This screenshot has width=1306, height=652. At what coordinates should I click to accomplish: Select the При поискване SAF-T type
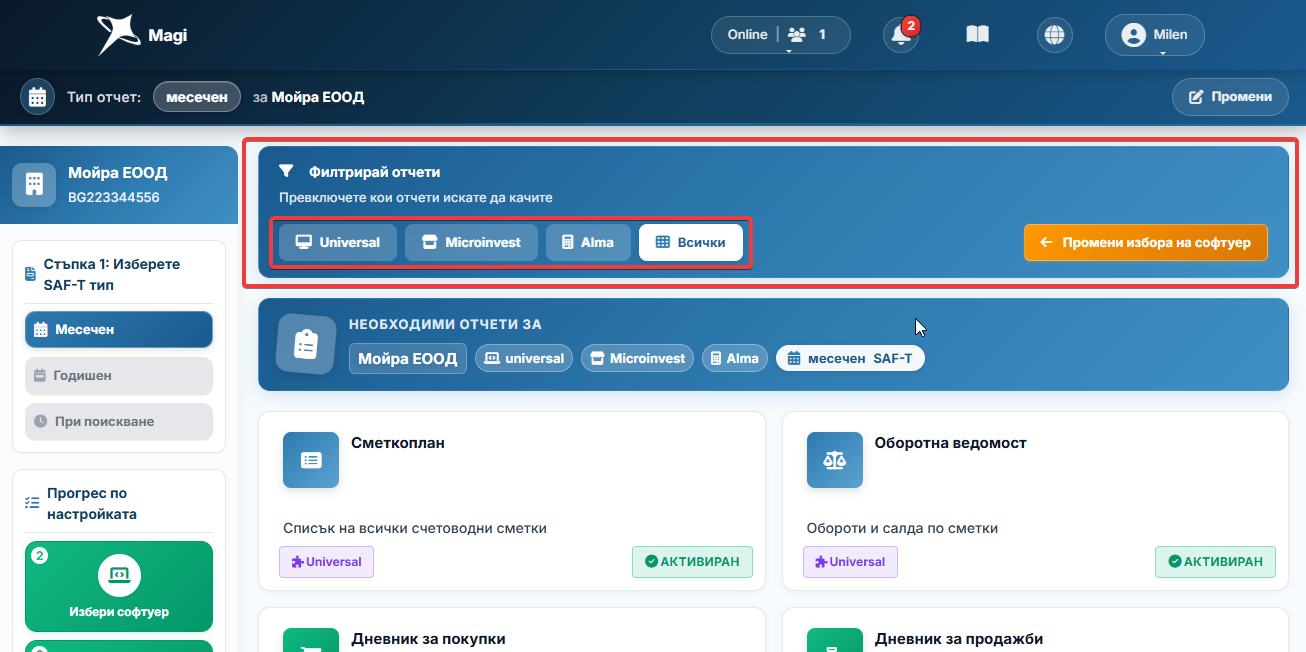pos(119,421)
